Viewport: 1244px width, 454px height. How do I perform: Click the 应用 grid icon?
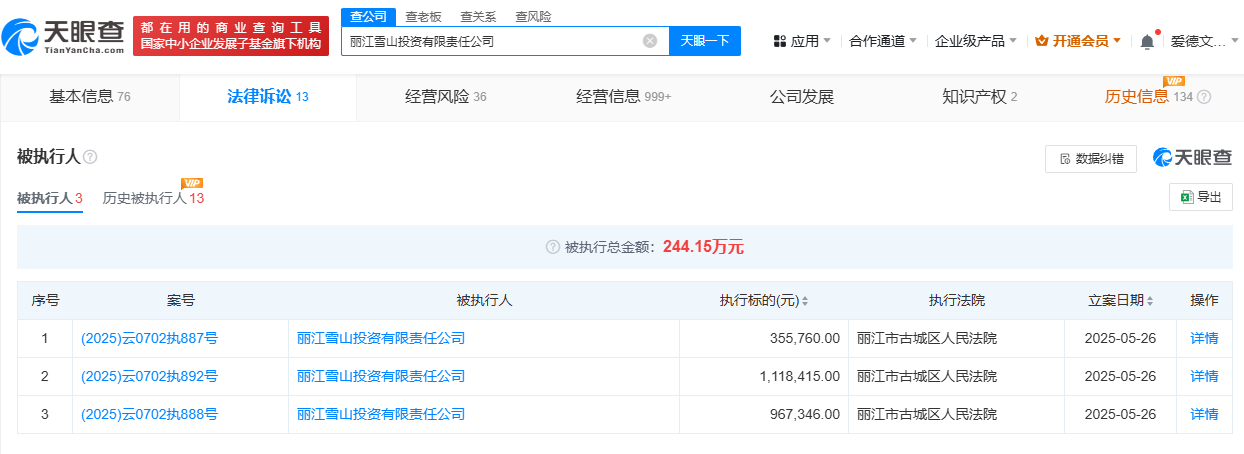779,41
